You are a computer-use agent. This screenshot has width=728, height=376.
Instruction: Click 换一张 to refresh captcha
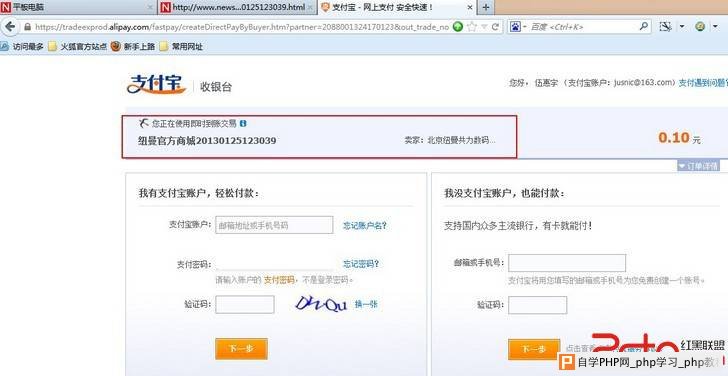click(366, 304)
